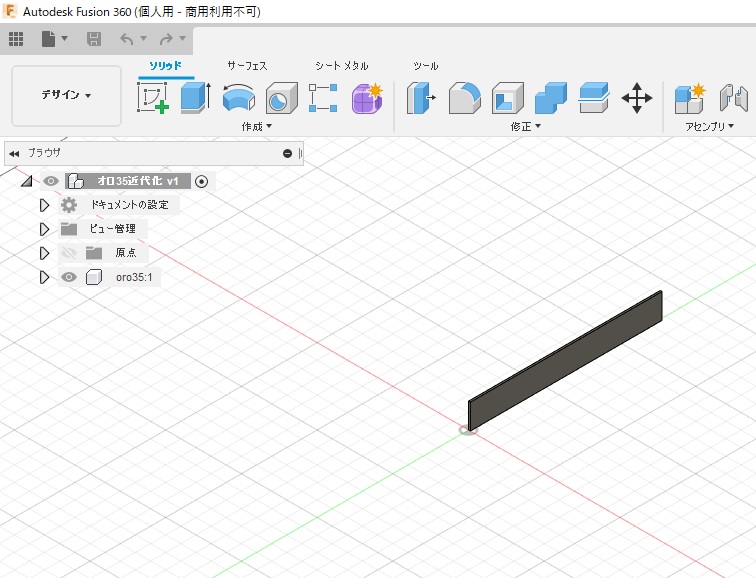Viewport: 756px width, 578px height.
Task: Select the Extrude tool
Action: coord(196,98)
